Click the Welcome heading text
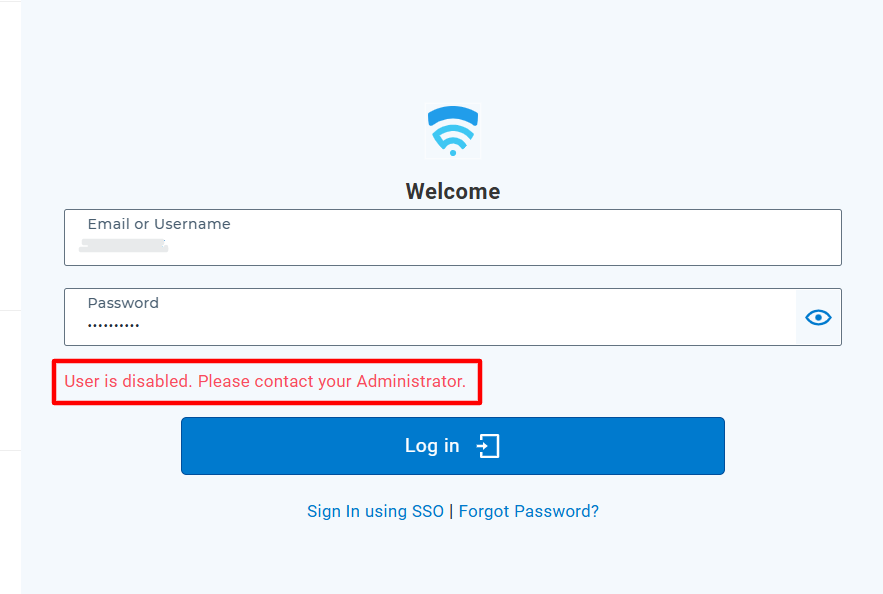Viewport: 883px width, 594px height. pos(453,191)
